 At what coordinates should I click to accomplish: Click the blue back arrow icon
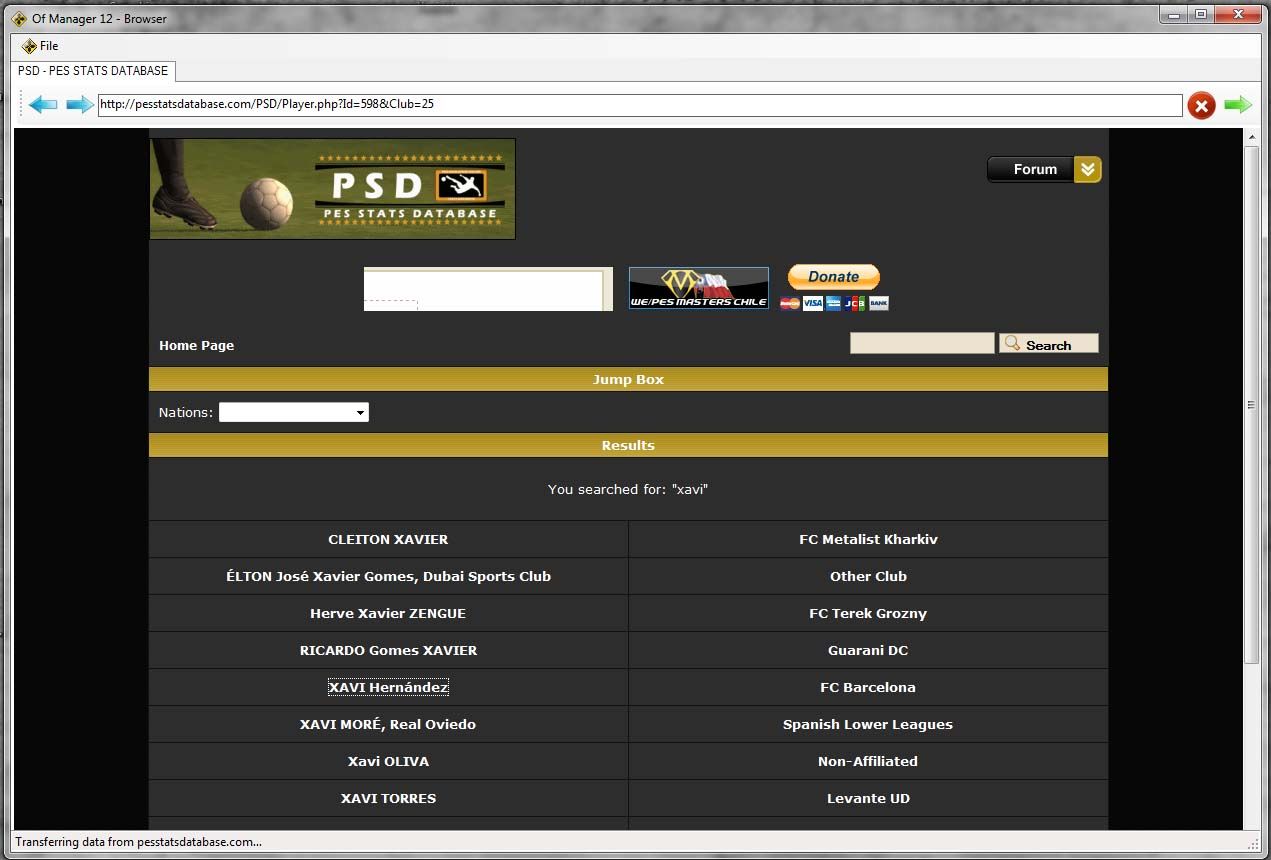pos(42,105)
